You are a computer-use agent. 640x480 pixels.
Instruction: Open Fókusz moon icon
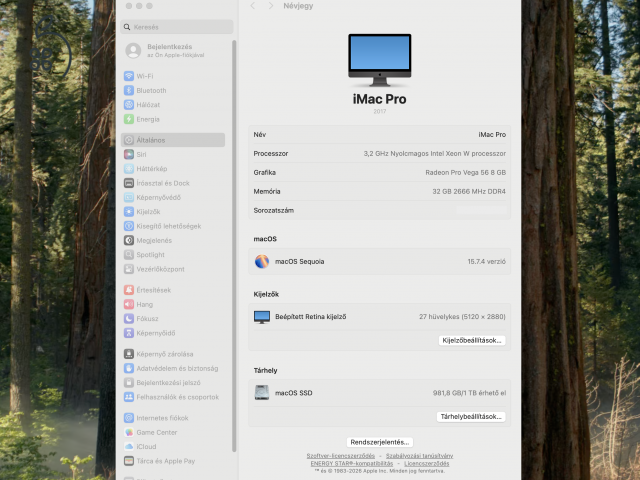click(129, 318)
